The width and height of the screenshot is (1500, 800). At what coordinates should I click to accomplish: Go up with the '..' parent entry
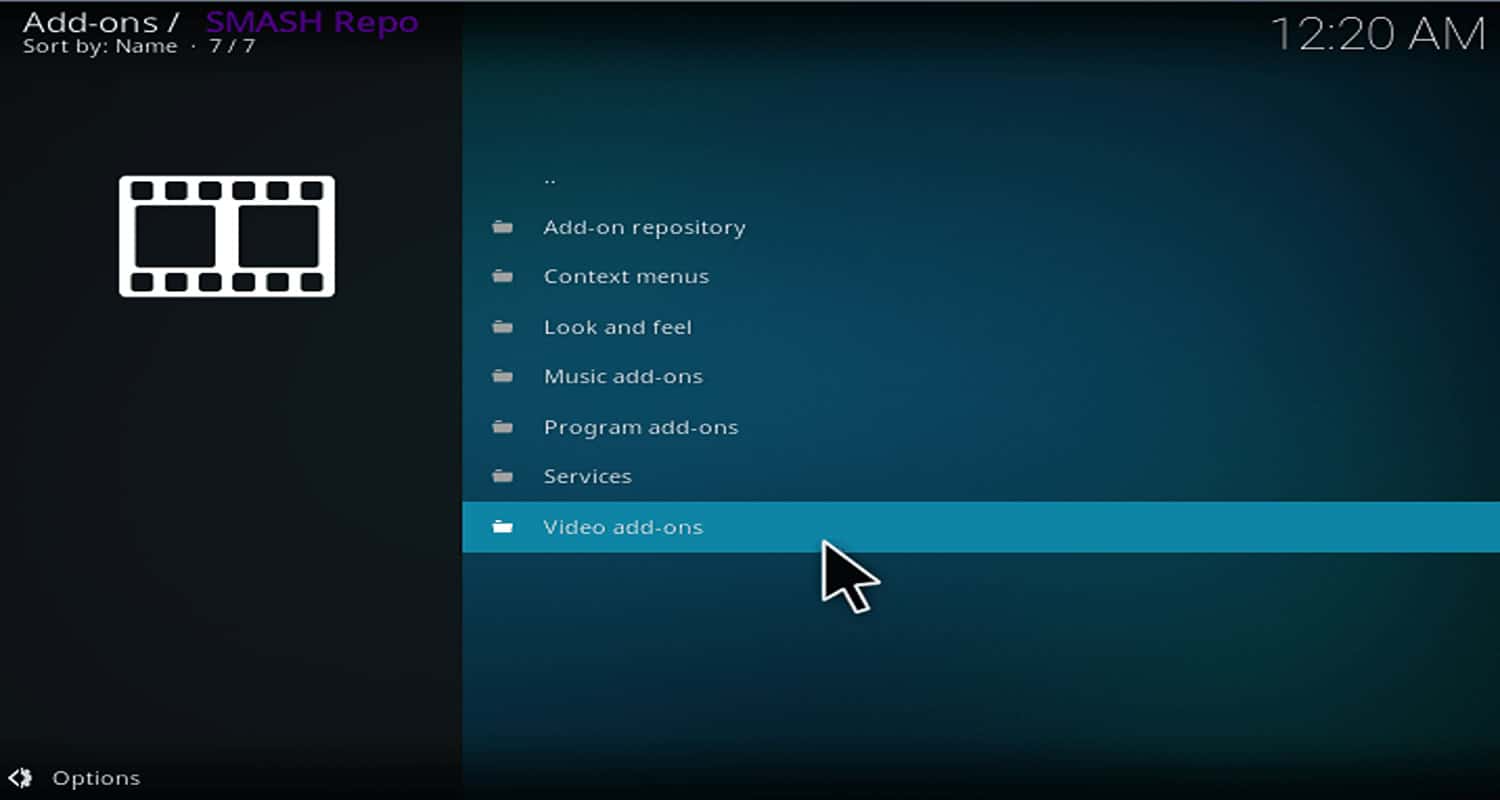(980, 180)
